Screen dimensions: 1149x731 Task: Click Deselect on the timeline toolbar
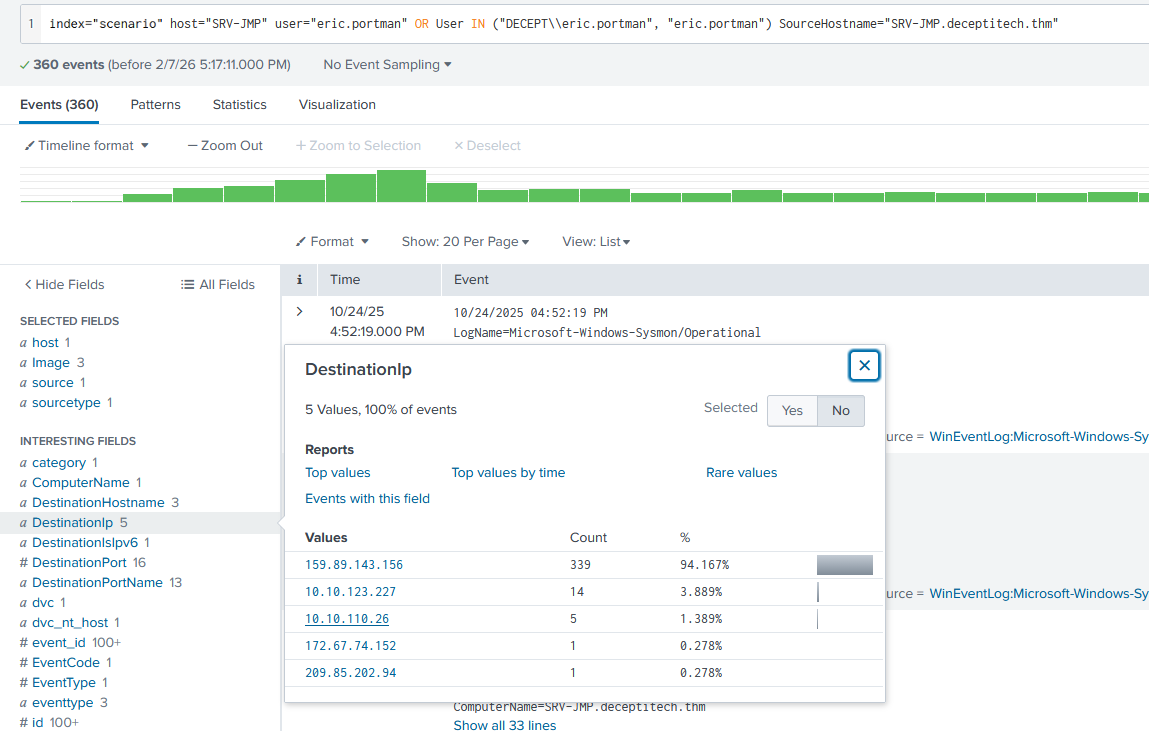click(x=487, y=146)
